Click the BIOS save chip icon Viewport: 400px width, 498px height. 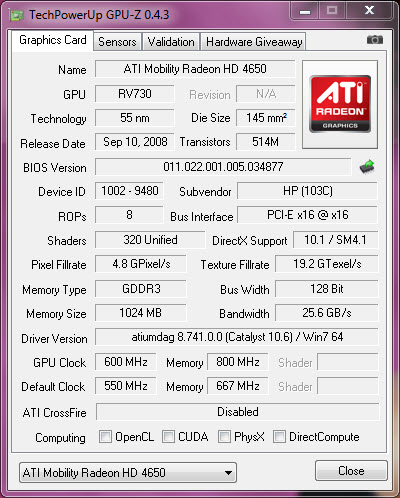367,167
